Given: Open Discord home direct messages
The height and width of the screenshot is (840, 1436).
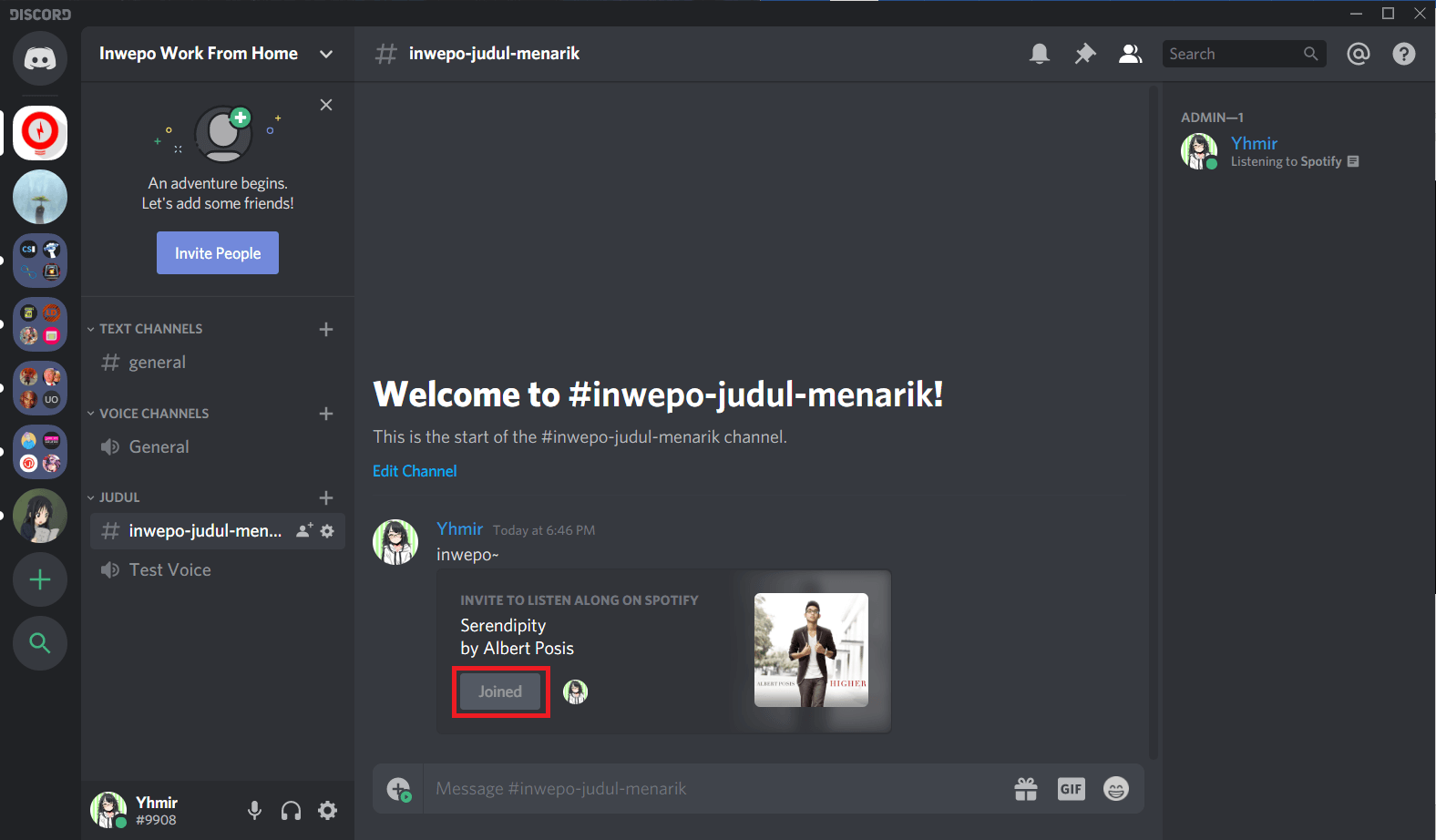Looking at the screenshot, I should click(x=40, y=59).
